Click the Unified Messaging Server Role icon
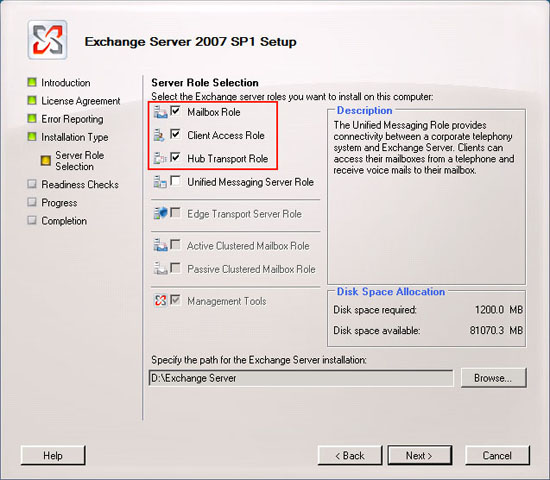This screenshot has height=480, width=550. point(160,182)
